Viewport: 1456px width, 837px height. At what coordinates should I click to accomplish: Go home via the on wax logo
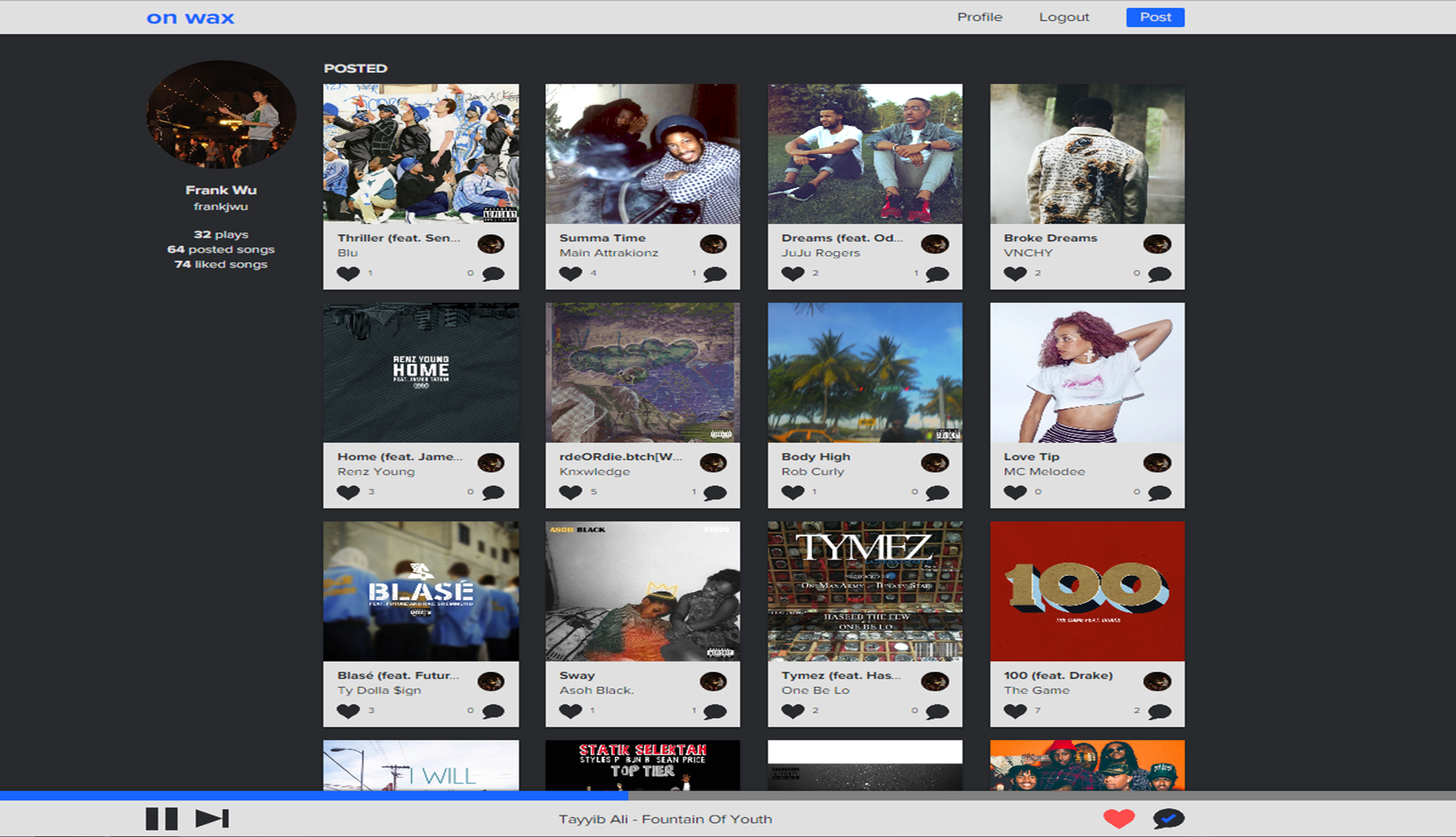pyautogui.click(x=191, y=18)
